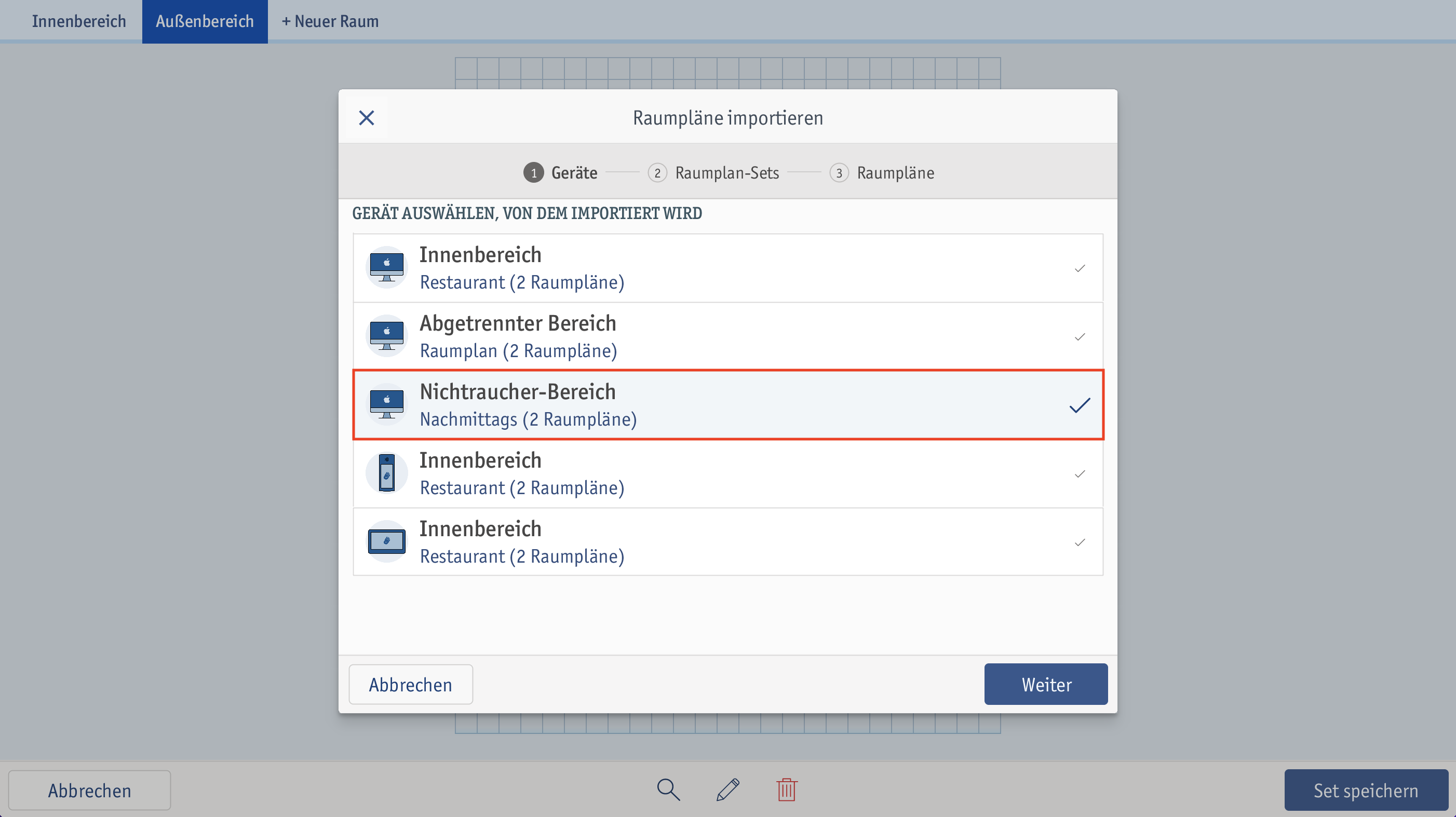Toggle checkmark on first Innenbereich iMac row
1456x817 pixels.
(x=1080, y=268)
